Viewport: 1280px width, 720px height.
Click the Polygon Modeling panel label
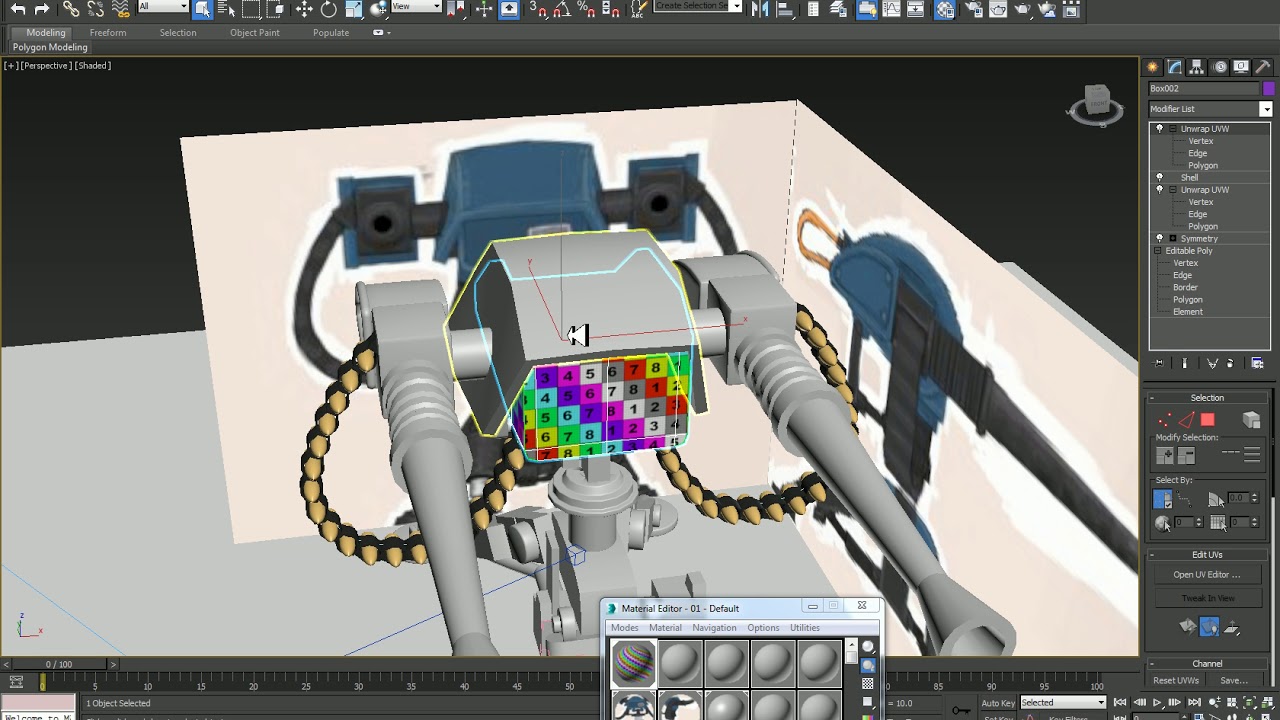[x=50, y=47]
